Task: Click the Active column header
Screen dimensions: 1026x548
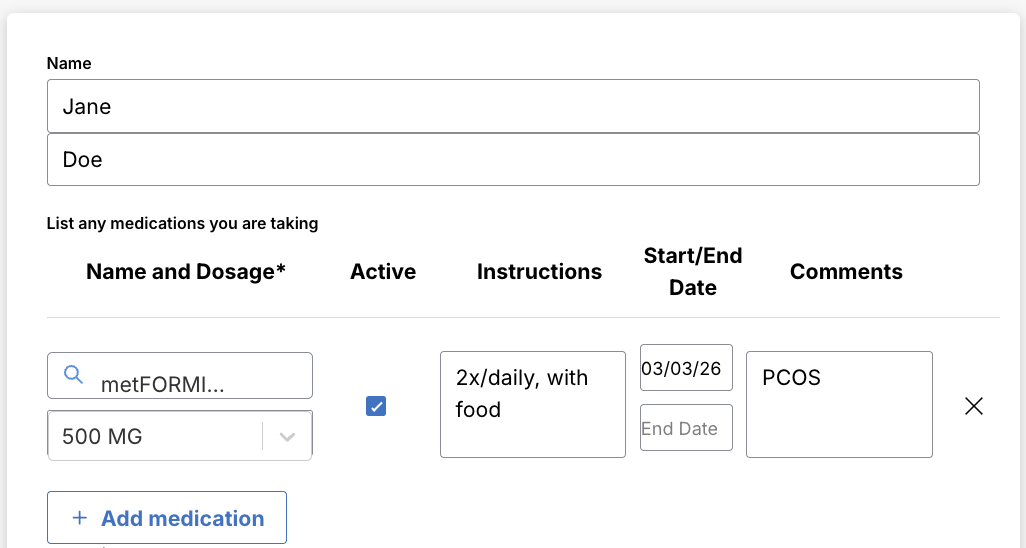Action: click(383, 272)
